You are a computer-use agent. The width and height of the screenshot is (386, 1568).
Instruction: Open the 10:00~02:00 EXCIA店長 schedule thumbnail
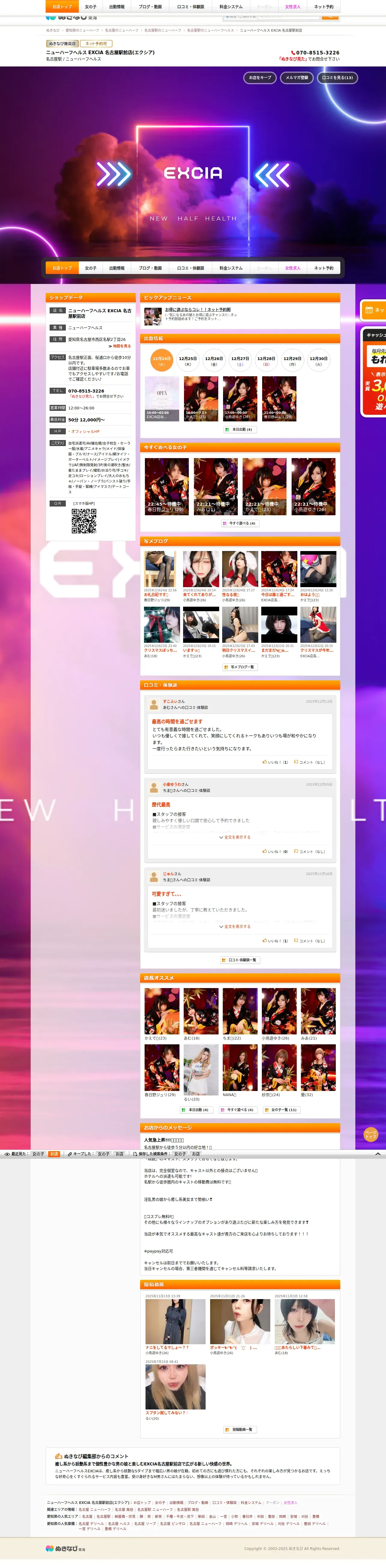(162, 399)
